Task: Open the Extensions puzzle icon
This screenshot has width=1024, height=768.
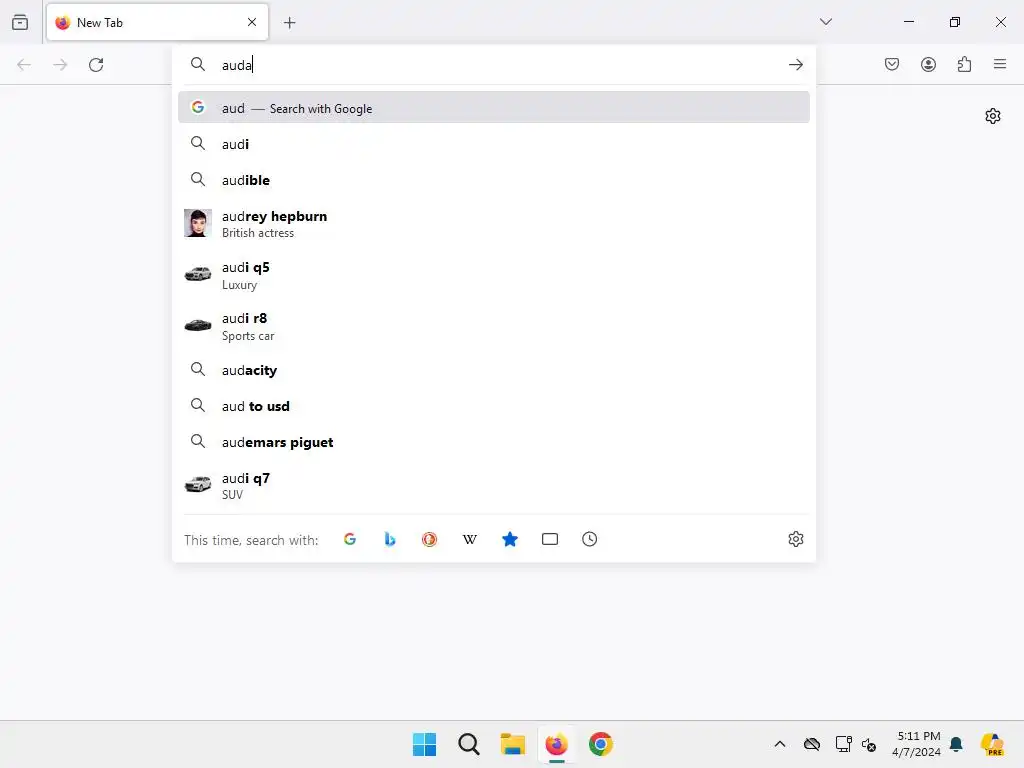Action: point(964,64)
